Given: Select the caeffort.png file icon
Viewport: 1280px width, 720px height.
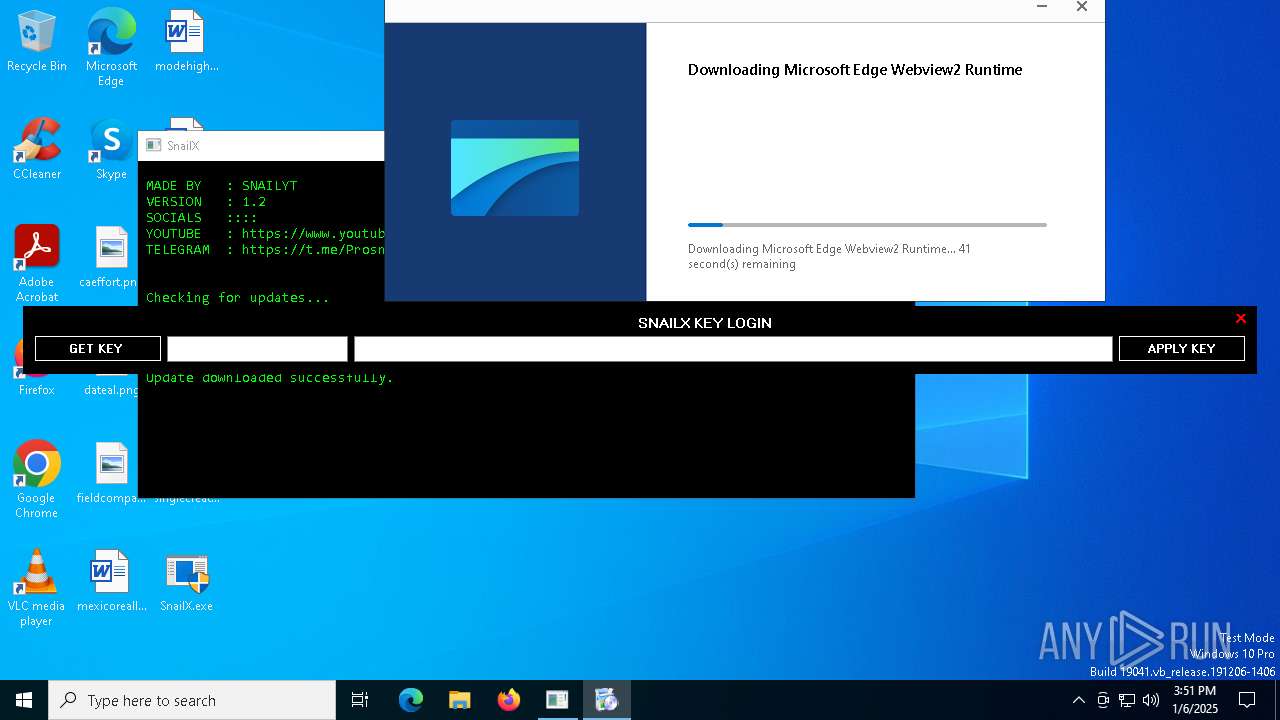Looking at the screenshot, I should (x=110, y=258).
